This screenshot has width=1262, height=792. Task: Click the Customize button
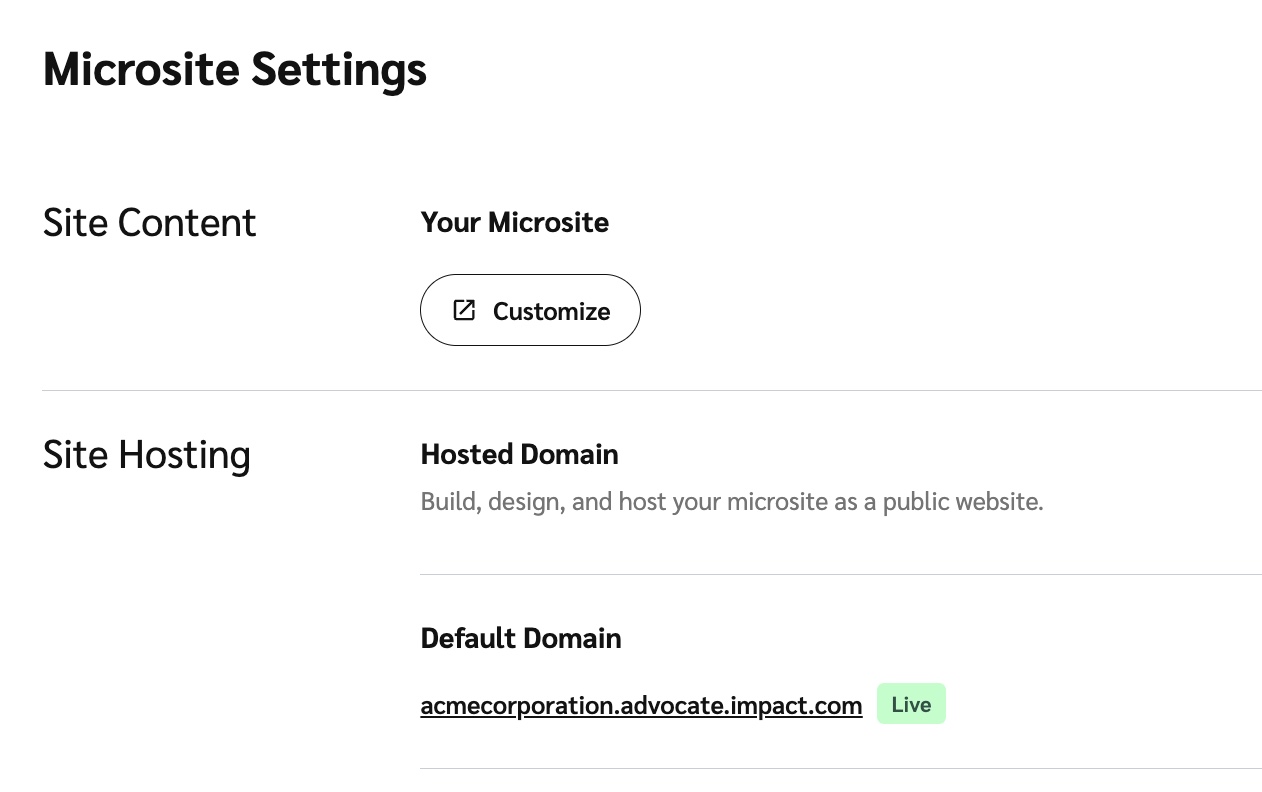(x=530, y=310)
